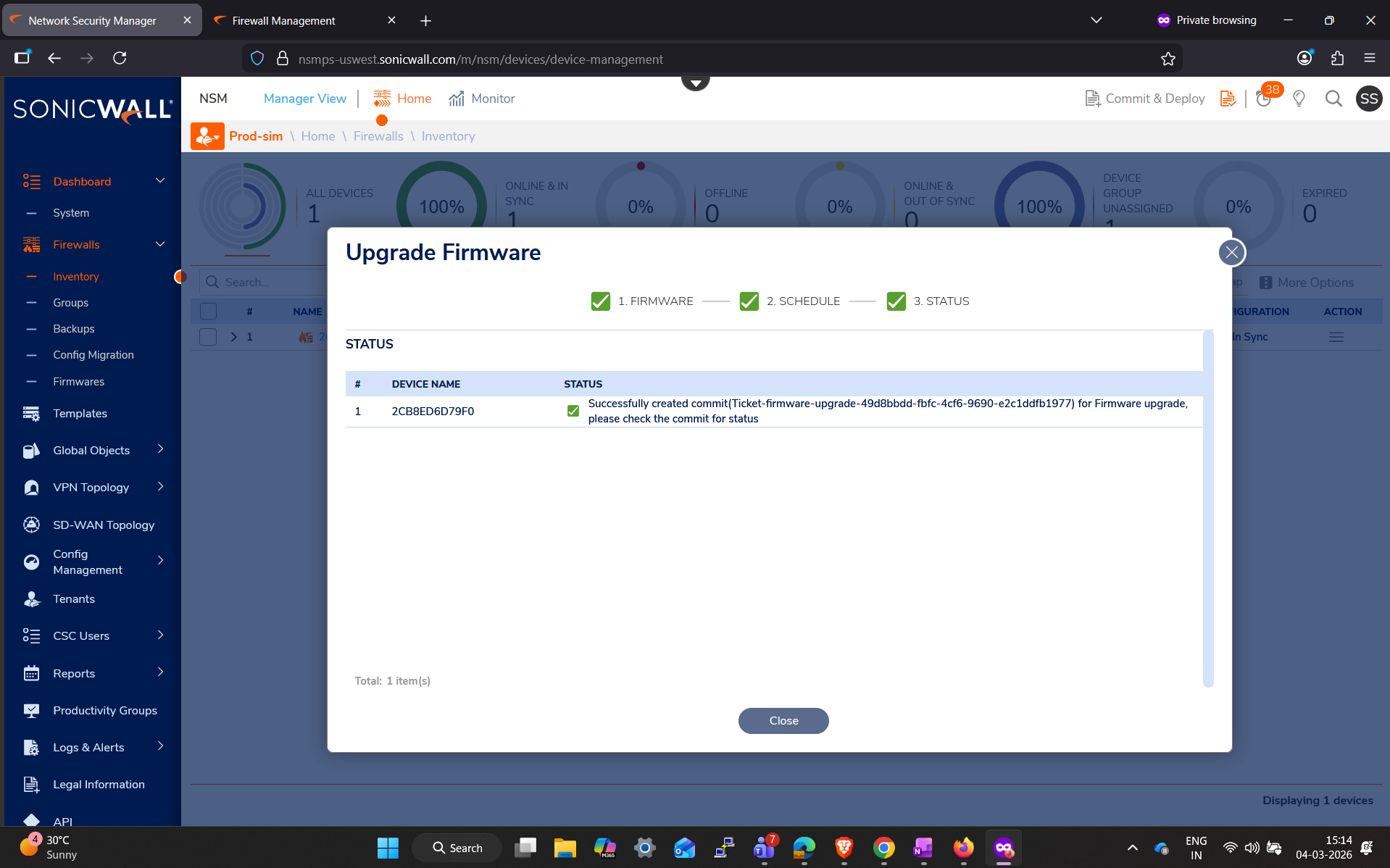The height and width of the screenshot is (868, 1390).
Task: Open Groups under Firewalls
Action: point(70,303)
